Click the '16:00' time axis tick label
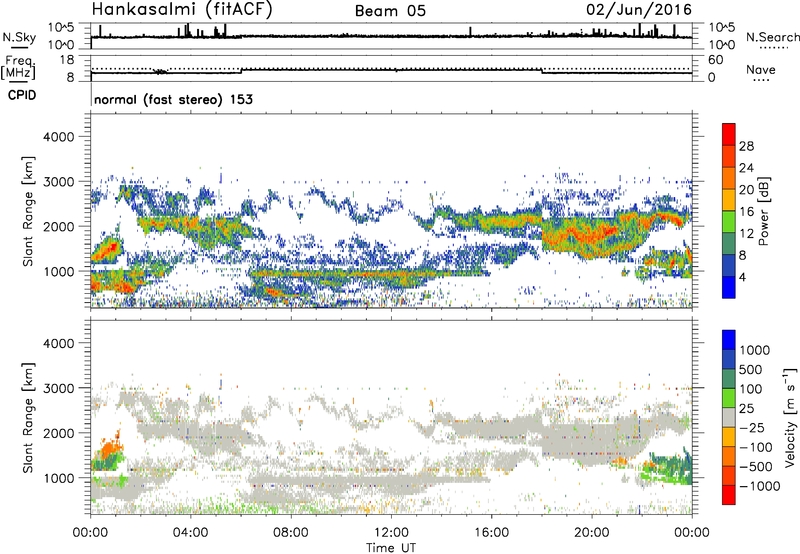Viewport: 800px width, 554px height. [491, 533]
